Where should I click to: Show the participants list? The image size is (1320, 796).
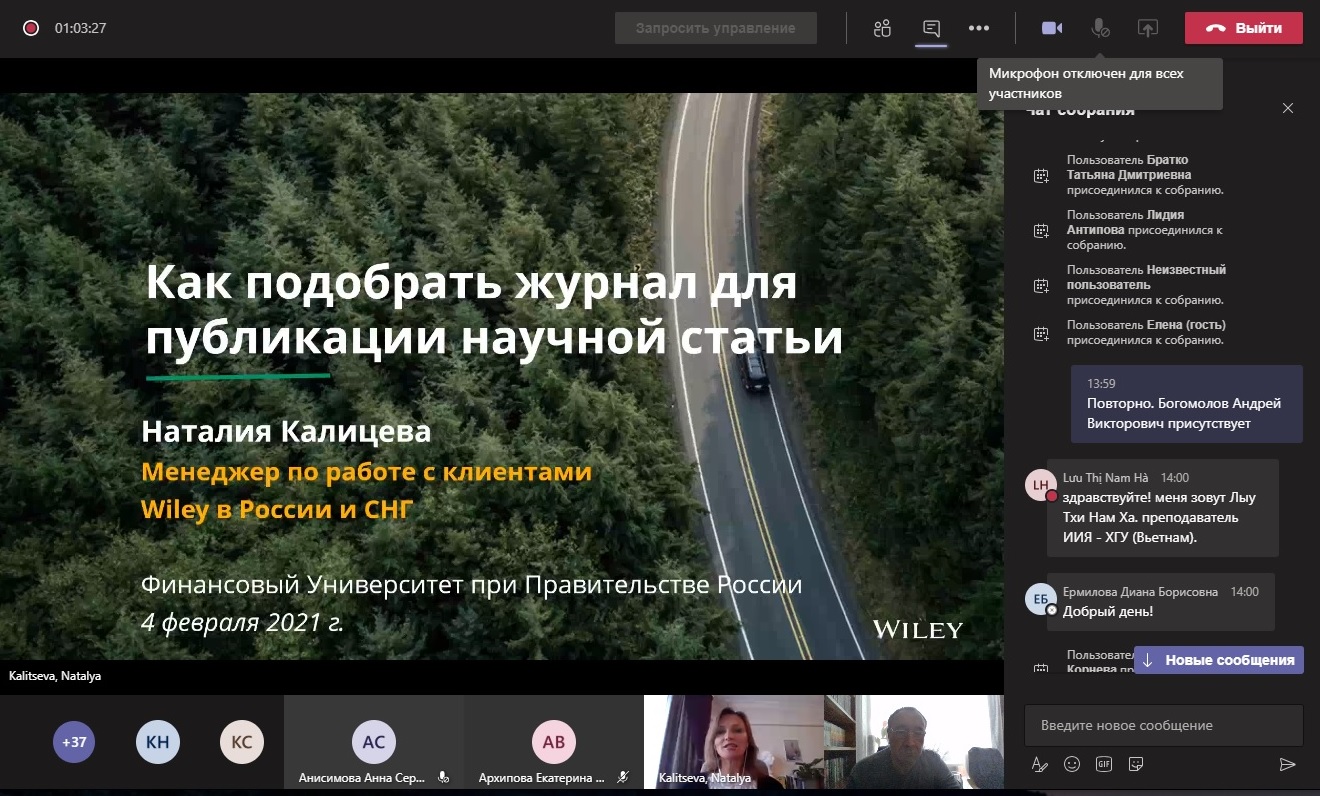tap(882, 28)
